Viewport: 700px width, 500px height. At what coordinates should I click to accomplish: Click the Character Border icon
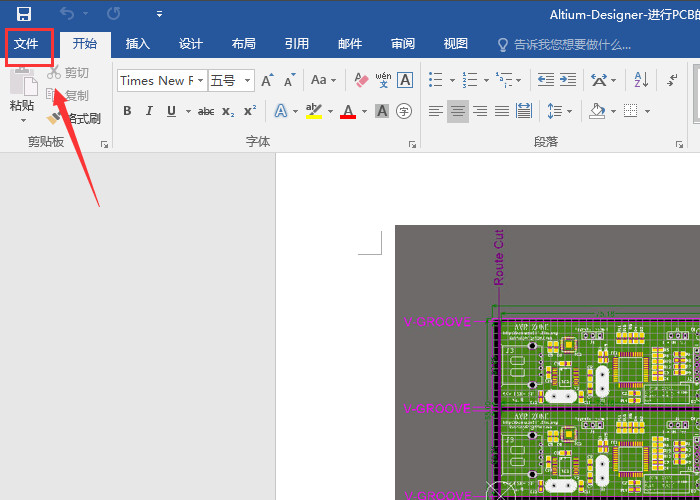click(405, 80)
